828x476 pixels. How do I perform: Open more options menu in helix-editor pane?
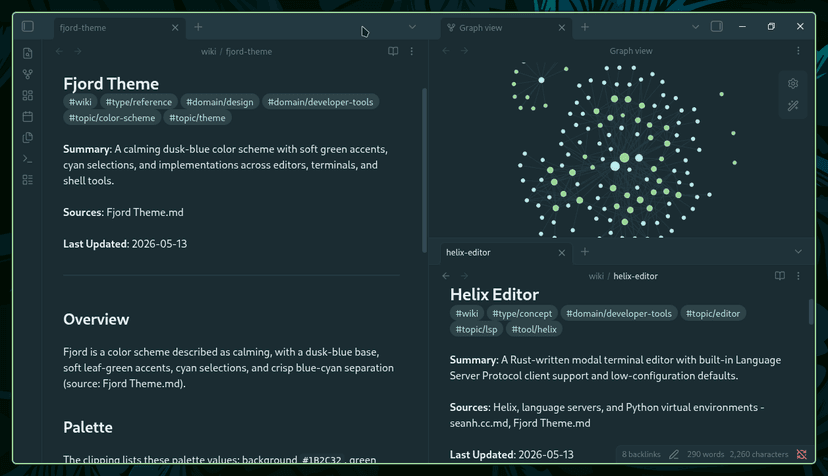click(798, 276)
